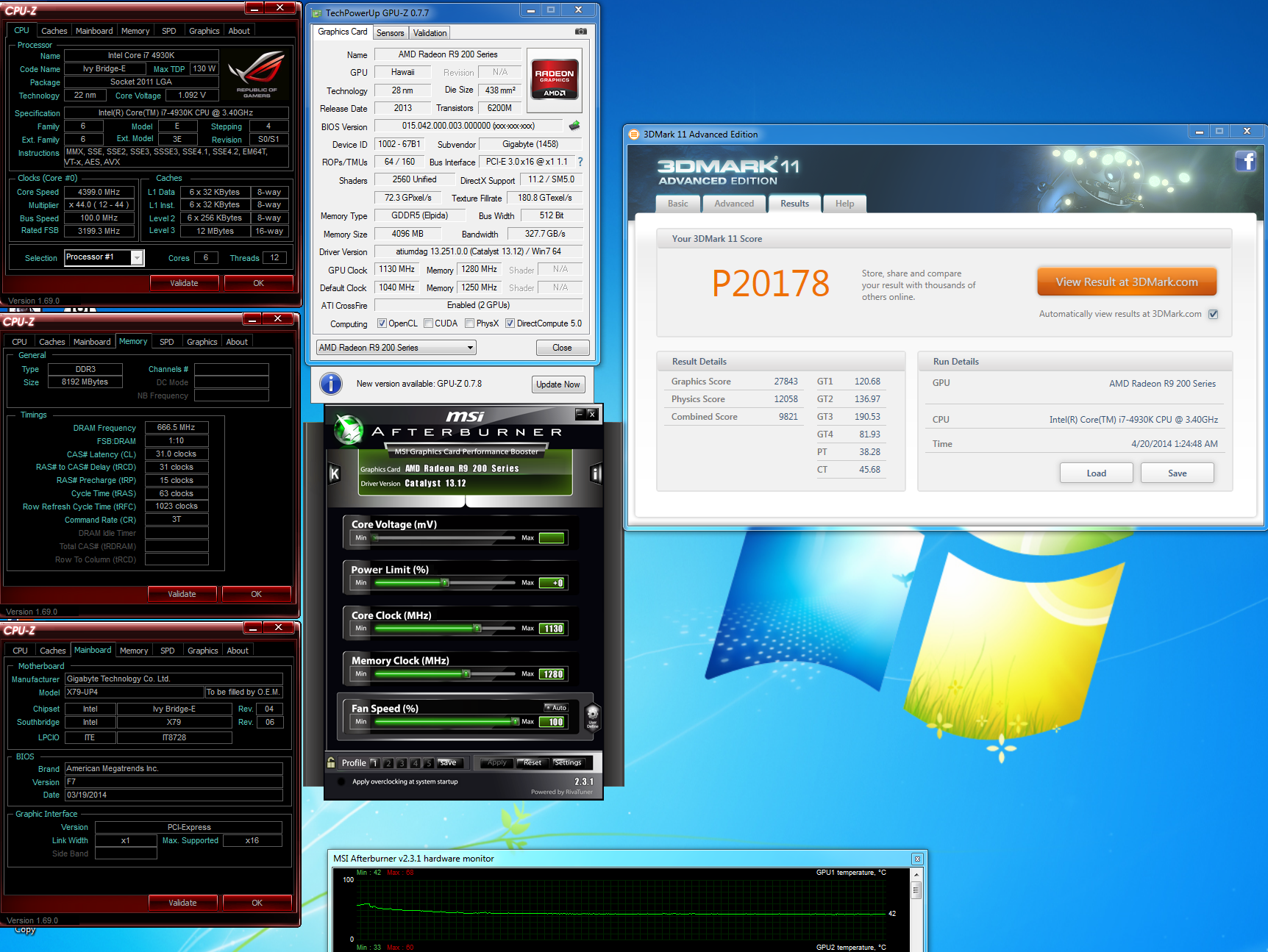Click the GPU-Z screenshot camera icon
Viewport: 1268px width, 952px height.
coord(581,32)
